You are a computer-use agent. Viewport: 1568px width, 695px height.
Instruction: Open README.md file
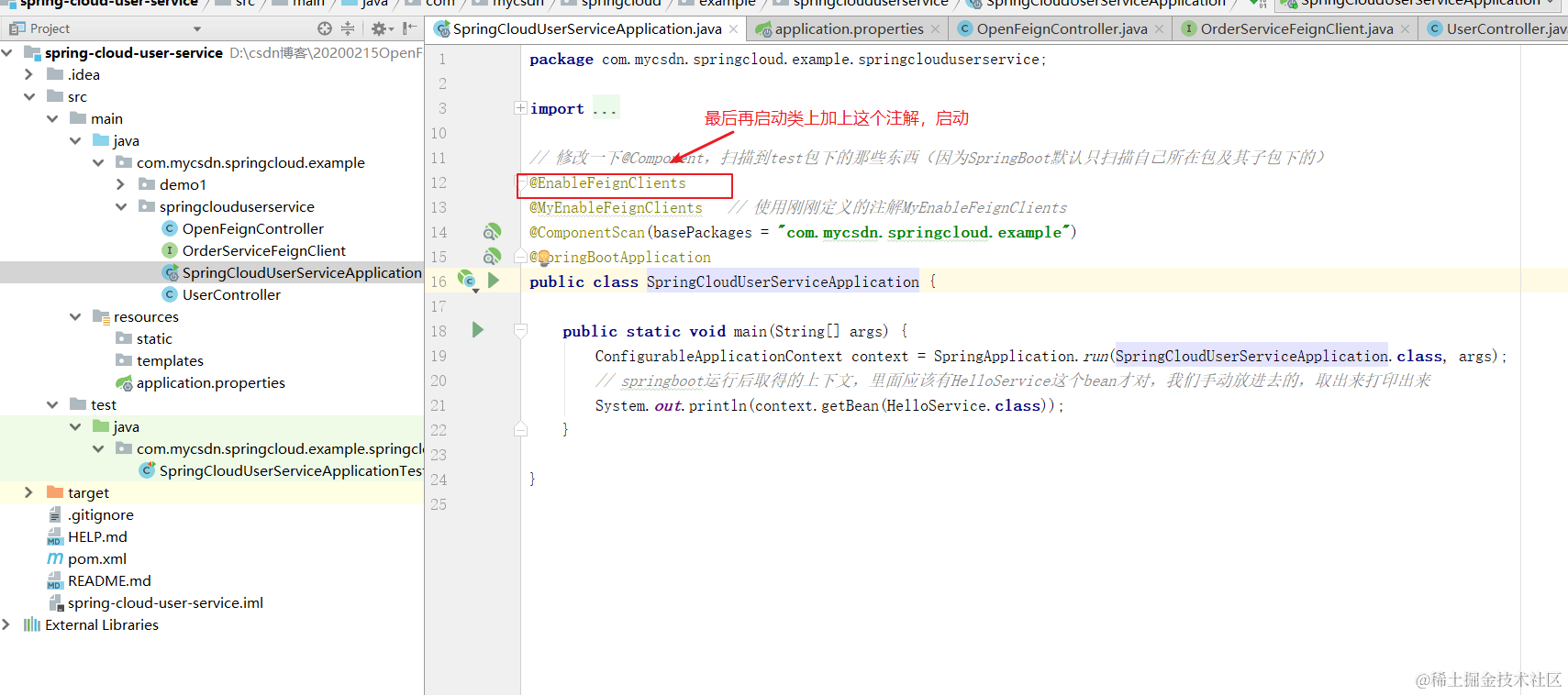click(109, 580)
